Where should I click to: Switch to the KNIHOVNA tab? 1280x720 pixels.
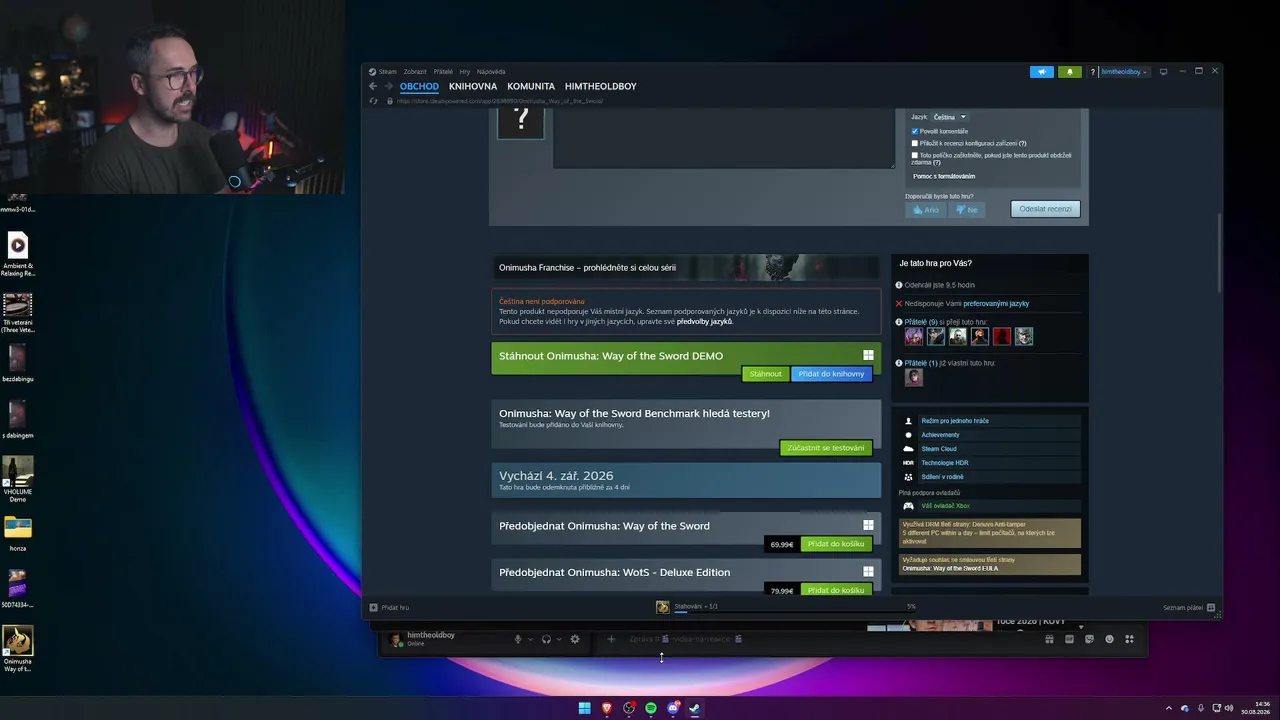click(x=473, y=86)
